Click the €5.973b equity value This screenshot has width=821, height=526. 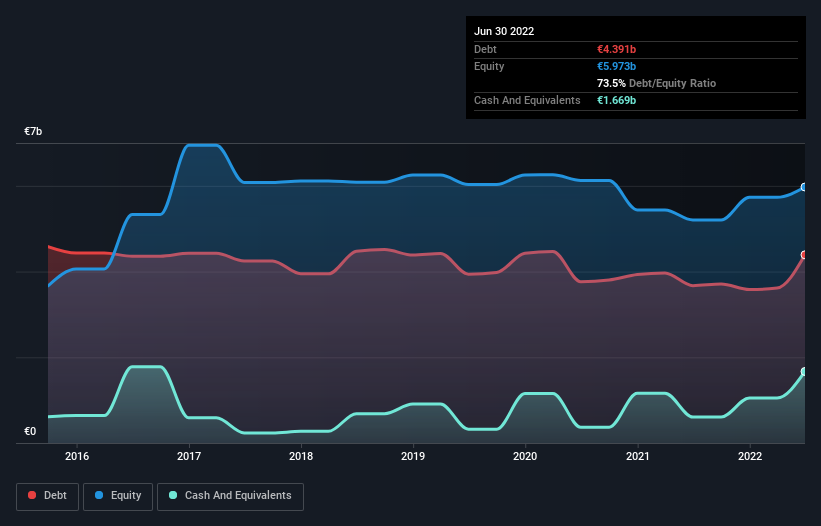click(x=616, y=66)
